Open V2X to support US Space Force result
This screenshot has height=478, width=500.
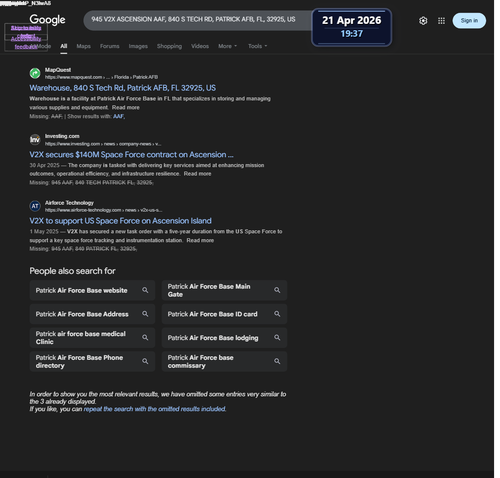(x=120, y=221)
